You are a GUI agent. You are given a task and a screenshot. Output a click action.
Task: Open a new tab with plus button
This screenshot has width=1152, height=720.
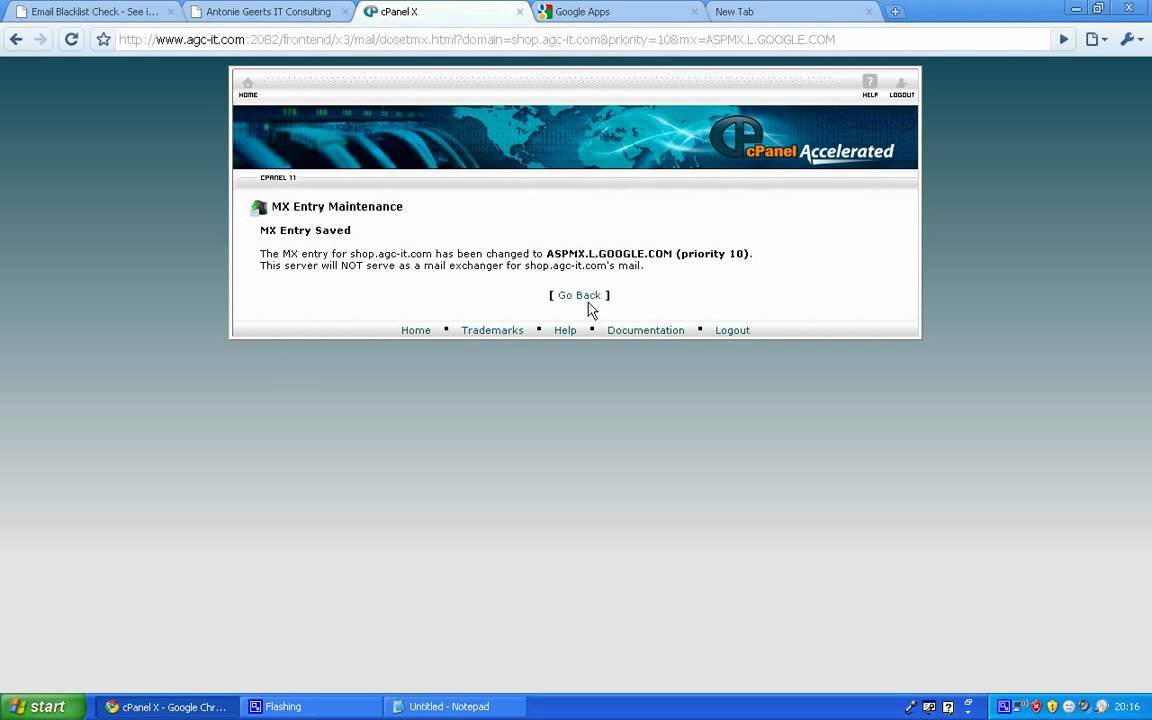click(x=895, y=12)
